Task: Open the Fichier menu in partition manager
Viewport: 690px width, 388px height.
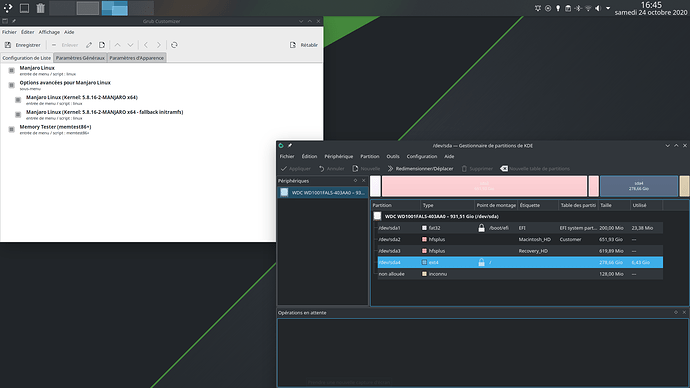Action: 287,156
